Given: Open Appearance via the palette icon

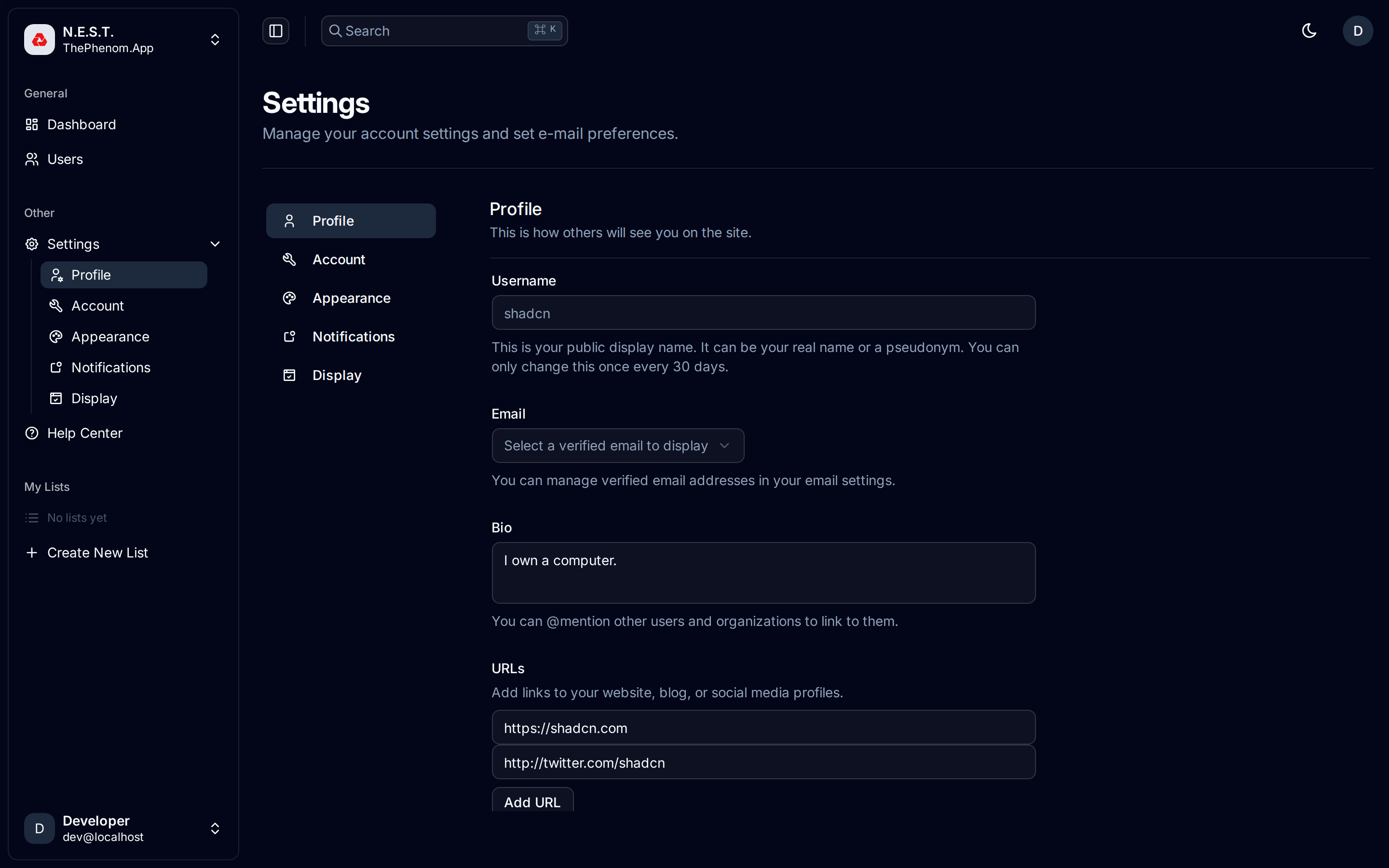Looking at the screenshot, I should pyautogui.click(x=55, y=337).
